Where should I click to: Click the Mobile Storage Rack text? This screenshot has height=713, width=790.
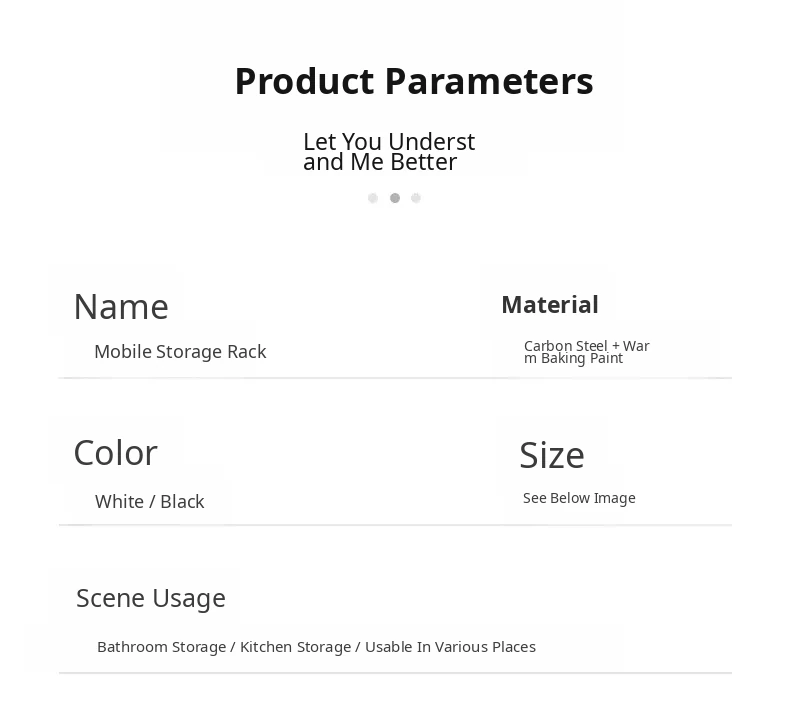pyautogui.click(x=180, y=351)
